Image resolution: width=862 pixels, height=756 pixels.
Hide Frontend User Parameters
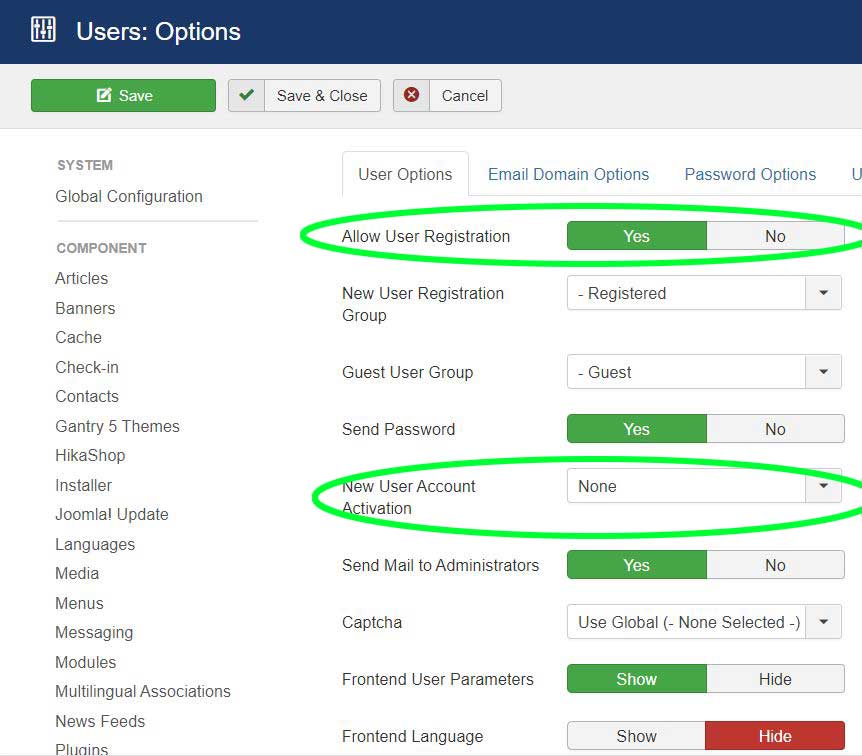click(775, 679)
